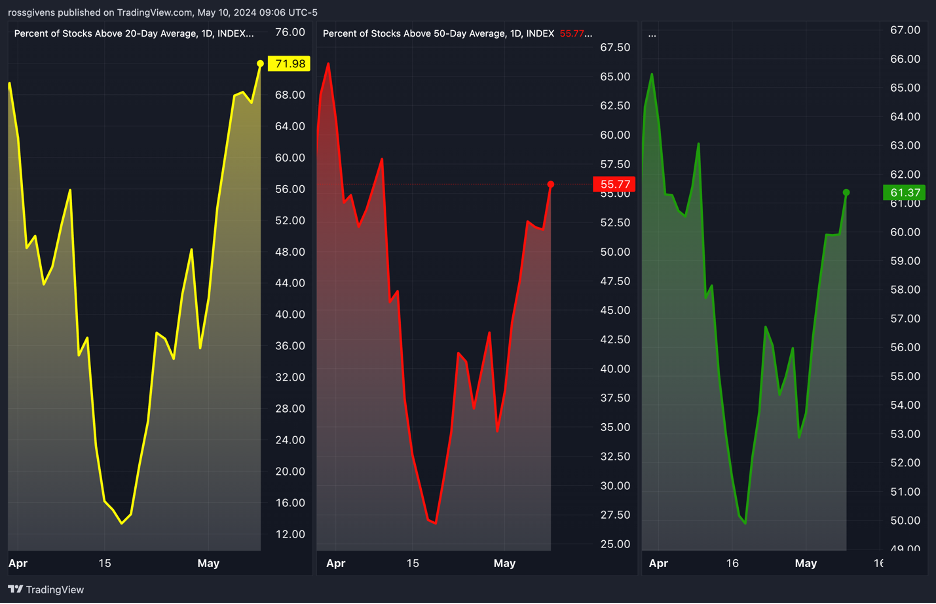936x604 pixels.
Task: Click 'Apr' on red chart time axis
Action: 335,563
